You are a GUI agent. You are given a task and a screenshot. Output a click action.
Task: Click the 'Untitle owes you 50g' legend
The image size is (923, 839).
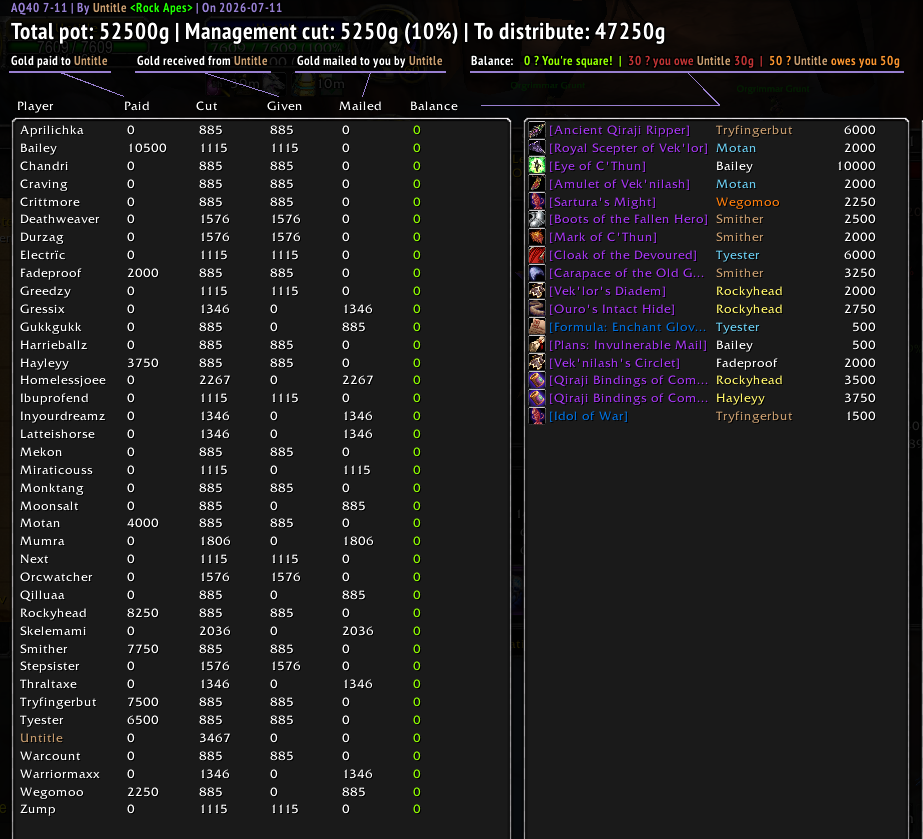(x=834, y=61)
